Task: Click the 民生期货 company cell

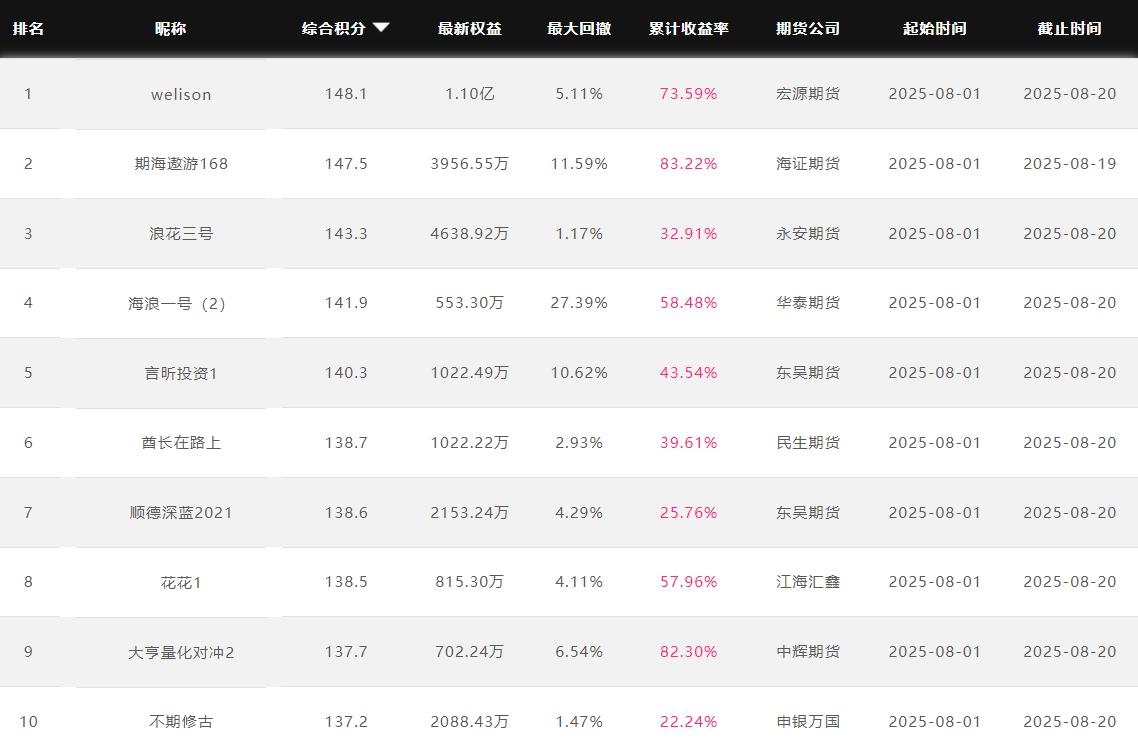Action: pos(808,443)
